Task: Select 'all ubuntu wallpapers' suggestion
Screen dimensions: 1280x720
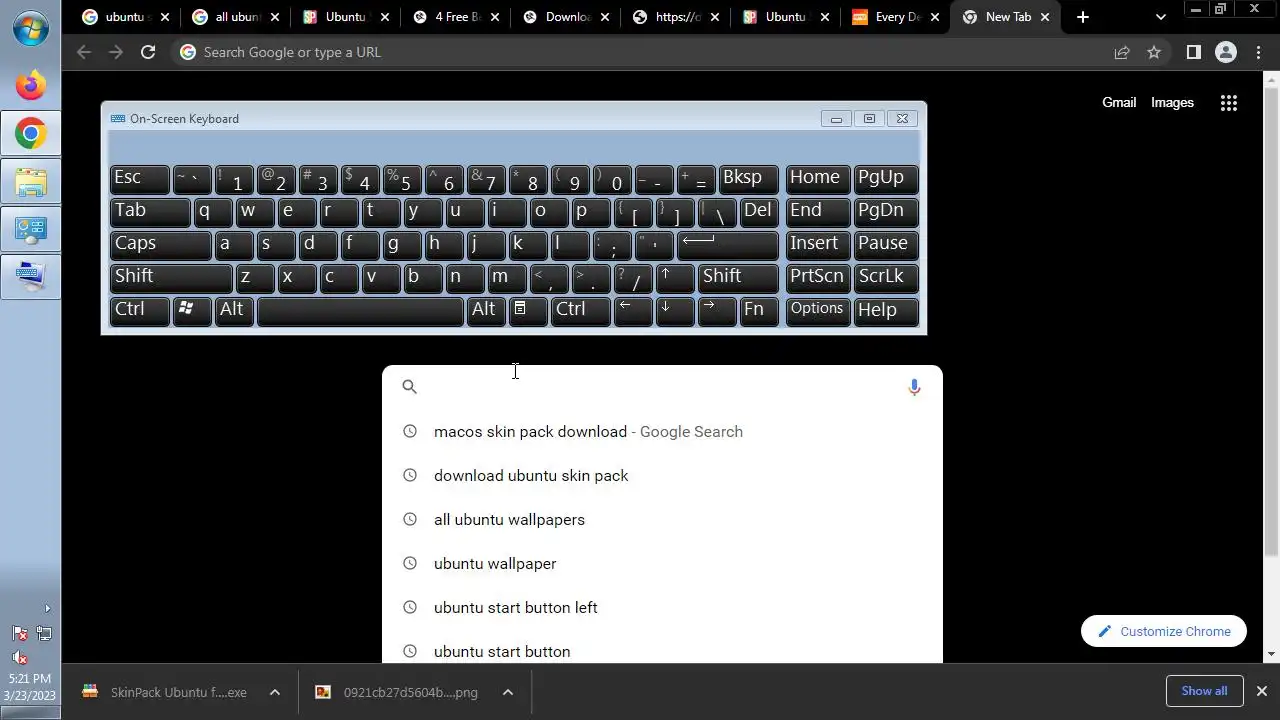Action: point(662,520)
